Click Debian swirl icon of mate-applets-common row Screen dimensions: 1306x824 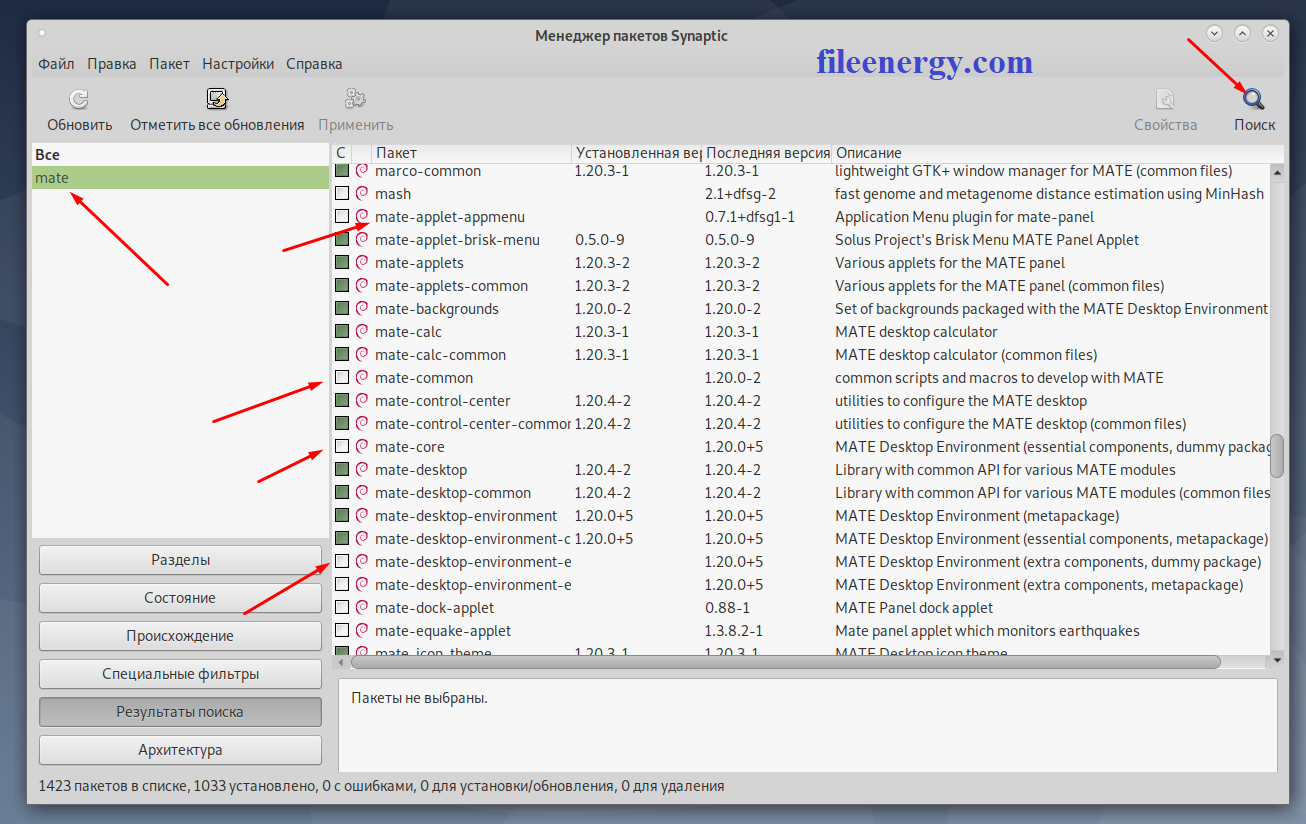tap(362, 285)
